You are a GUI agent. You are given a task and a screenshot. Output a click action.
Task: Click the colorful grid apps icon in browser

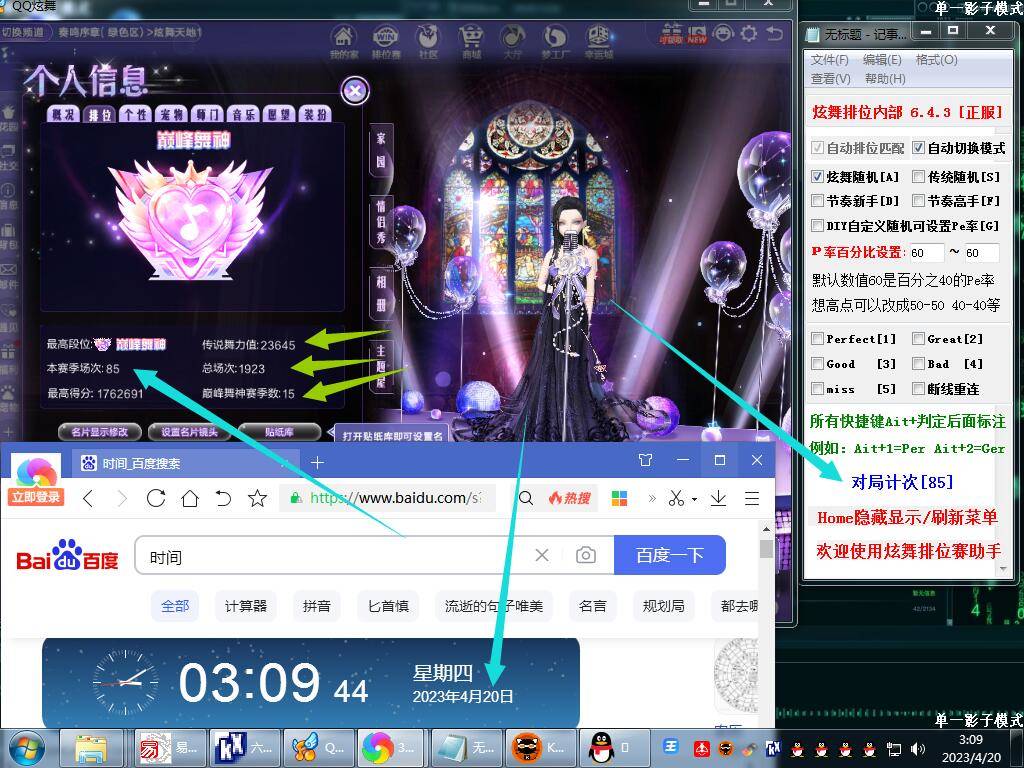pos(619,498)
